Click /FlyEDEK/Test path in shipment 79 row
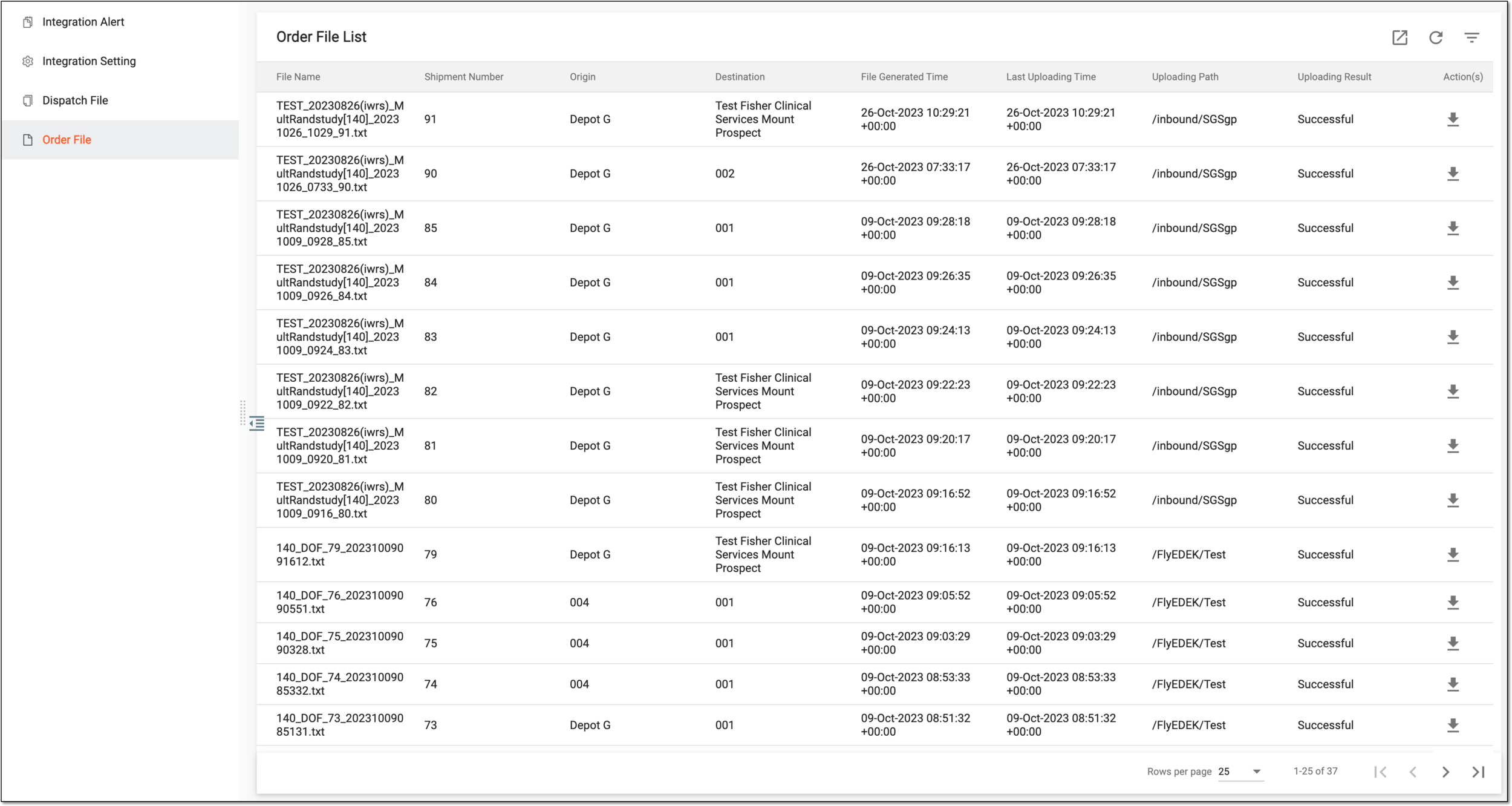 [x=1188, y=555]
